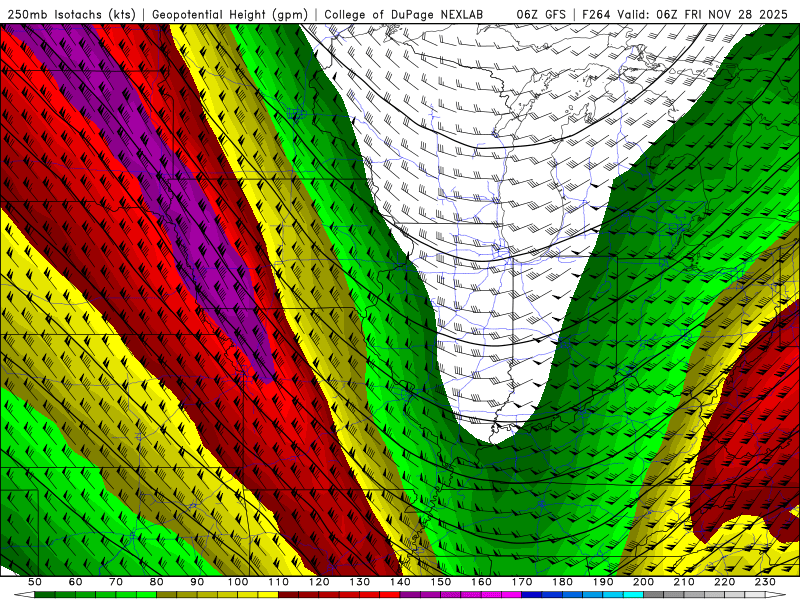
Task: Click the 230 knot scale label
Action: 765,582
